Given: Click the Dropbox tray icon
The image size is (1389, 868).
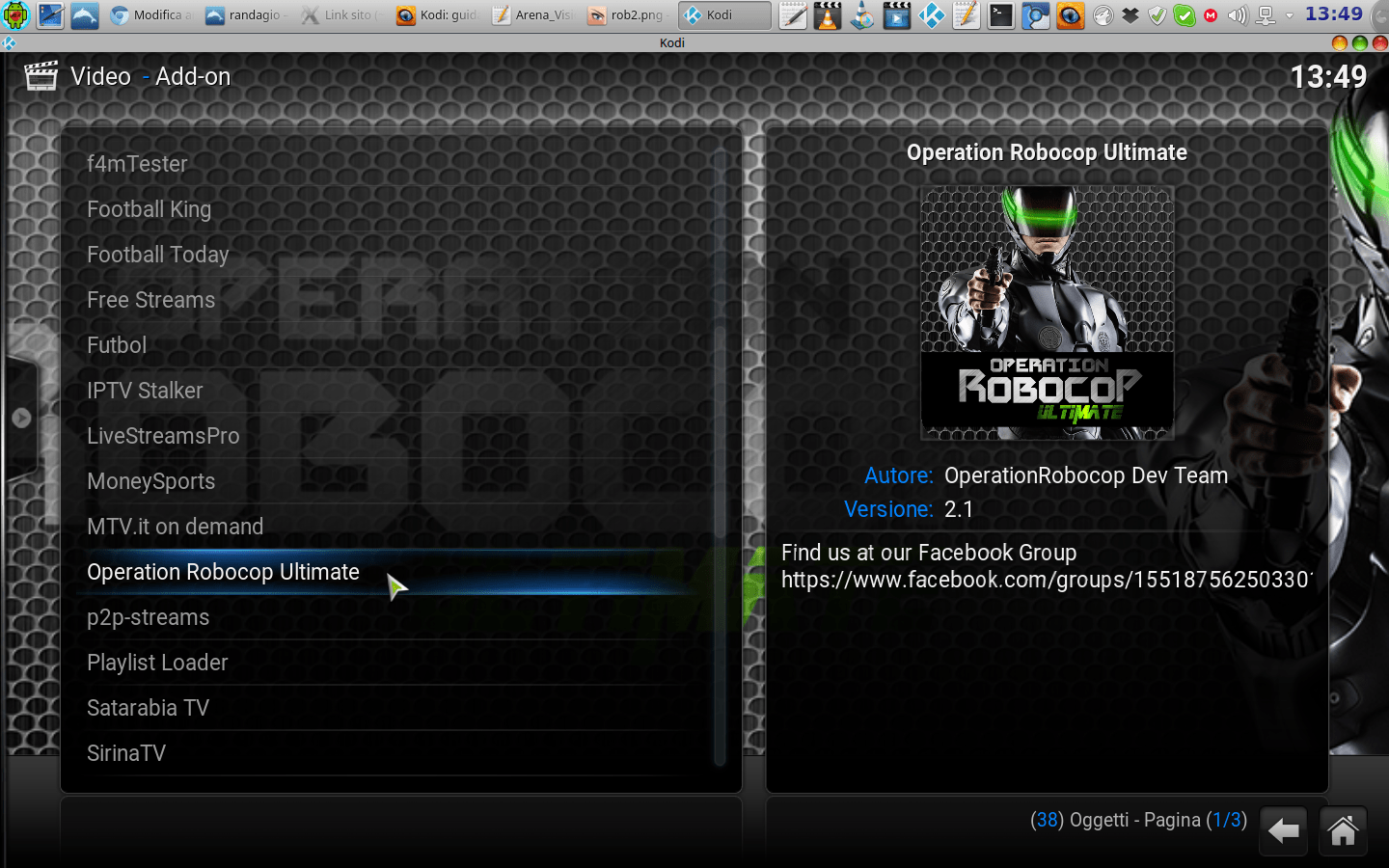Looking at the screenshot, I should [x=1130, y=15].
